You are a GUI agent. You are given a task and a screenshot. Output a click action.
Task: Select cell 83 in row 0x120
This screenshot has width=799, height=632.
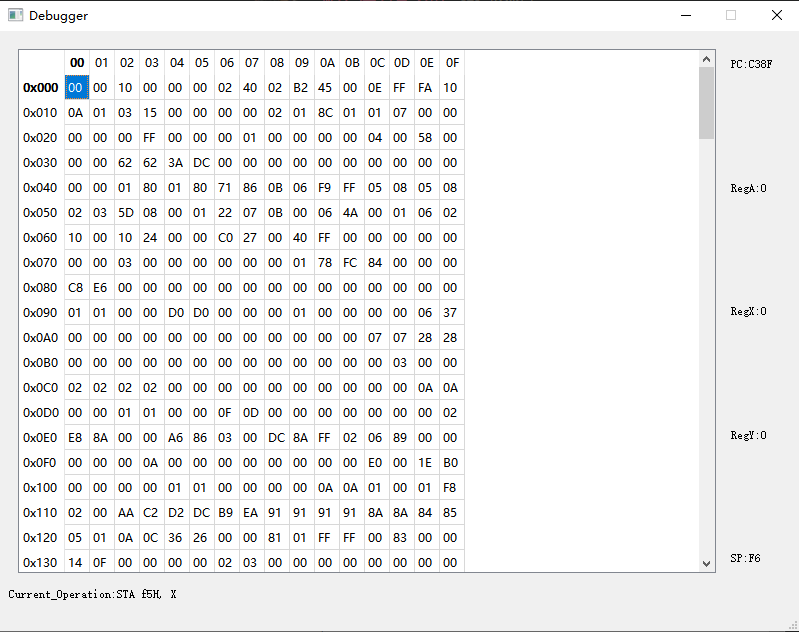(x=402, y=537)
